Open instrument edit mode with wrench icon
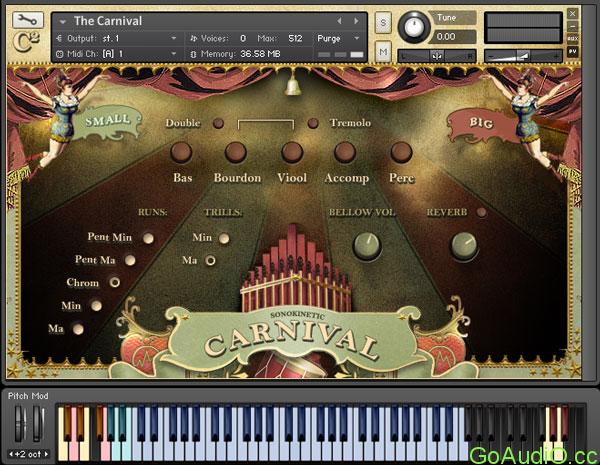The width and height of the screenshot is (600, 465). click(x=28, y=20)
